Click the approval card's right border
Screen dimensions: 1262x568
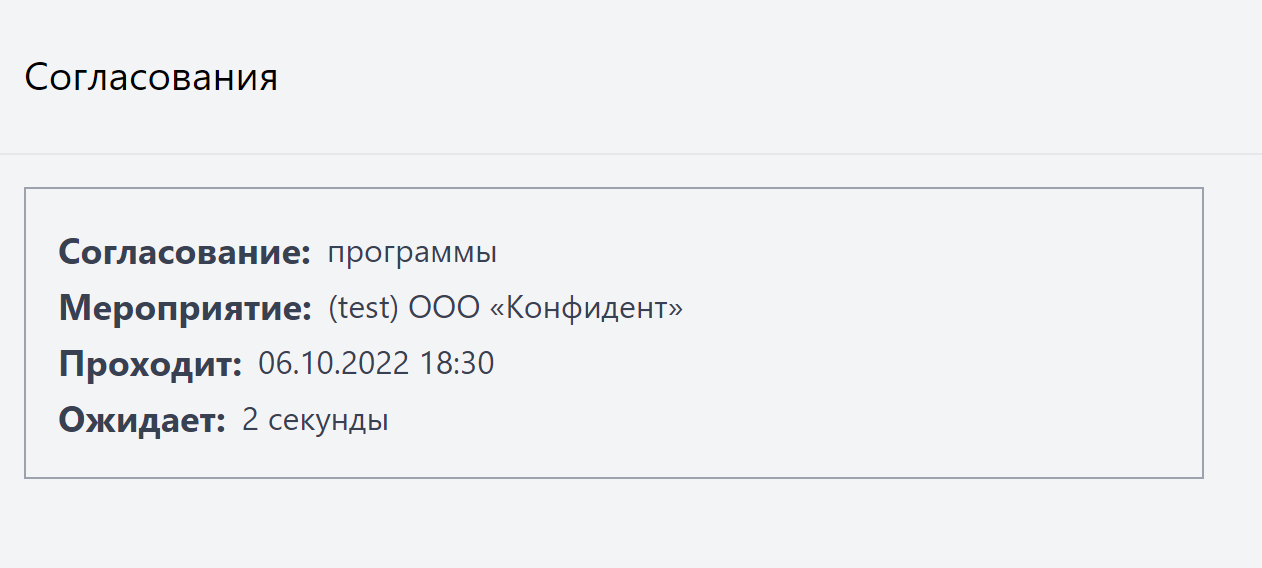(1202, 333)
